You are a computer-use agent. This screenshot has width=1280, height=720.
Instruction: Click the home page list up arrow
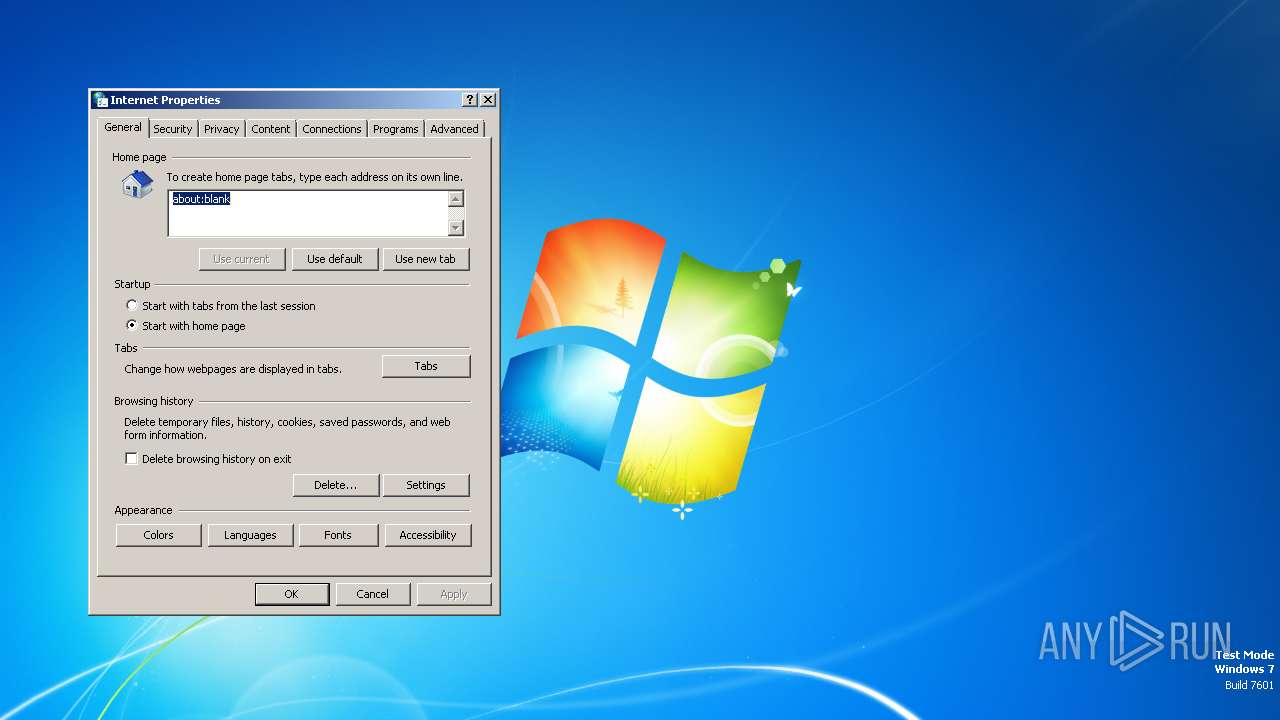(x=456, y=199)
